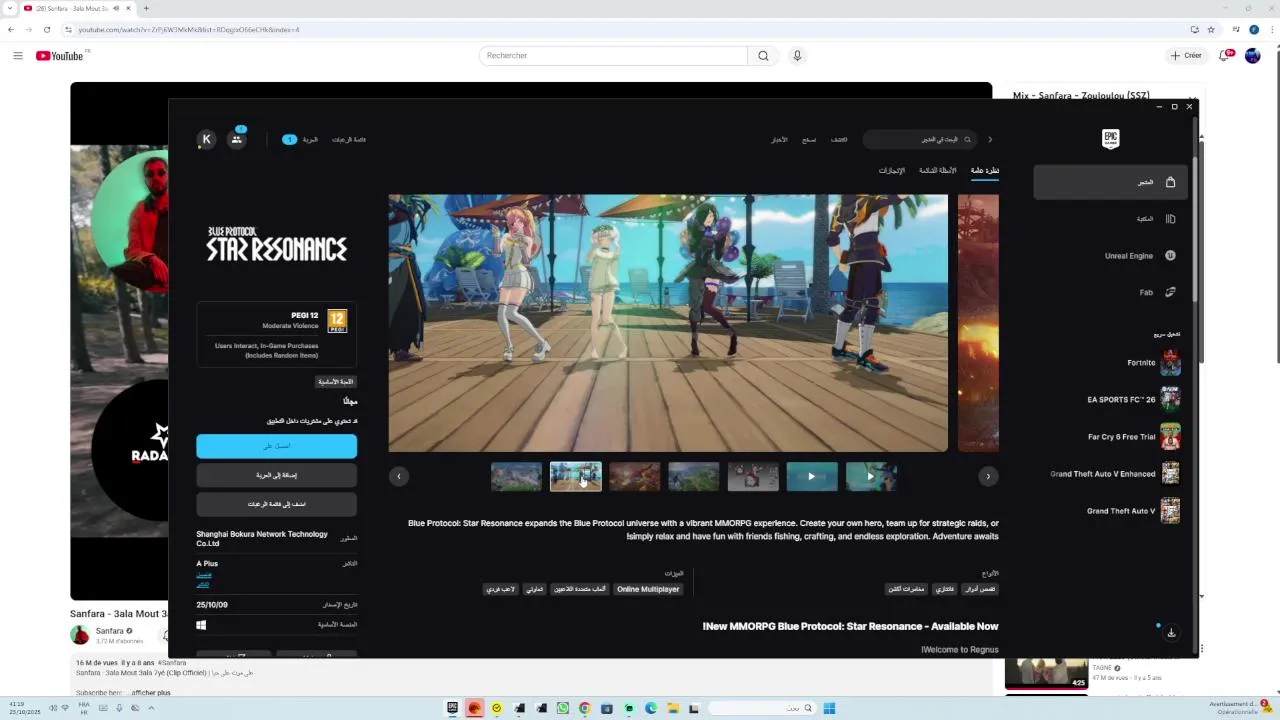Open the K profile avatar menu

coord(206,139)
